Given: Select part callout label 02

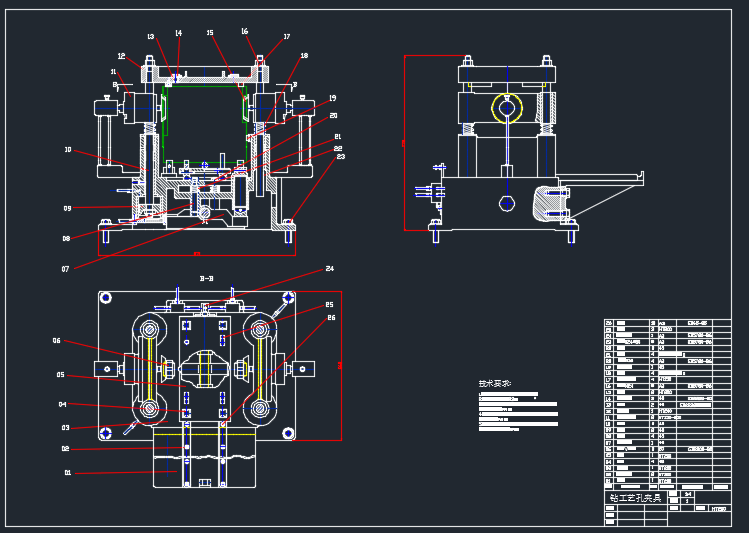Looking at the screenshot, I should (65, 449).
